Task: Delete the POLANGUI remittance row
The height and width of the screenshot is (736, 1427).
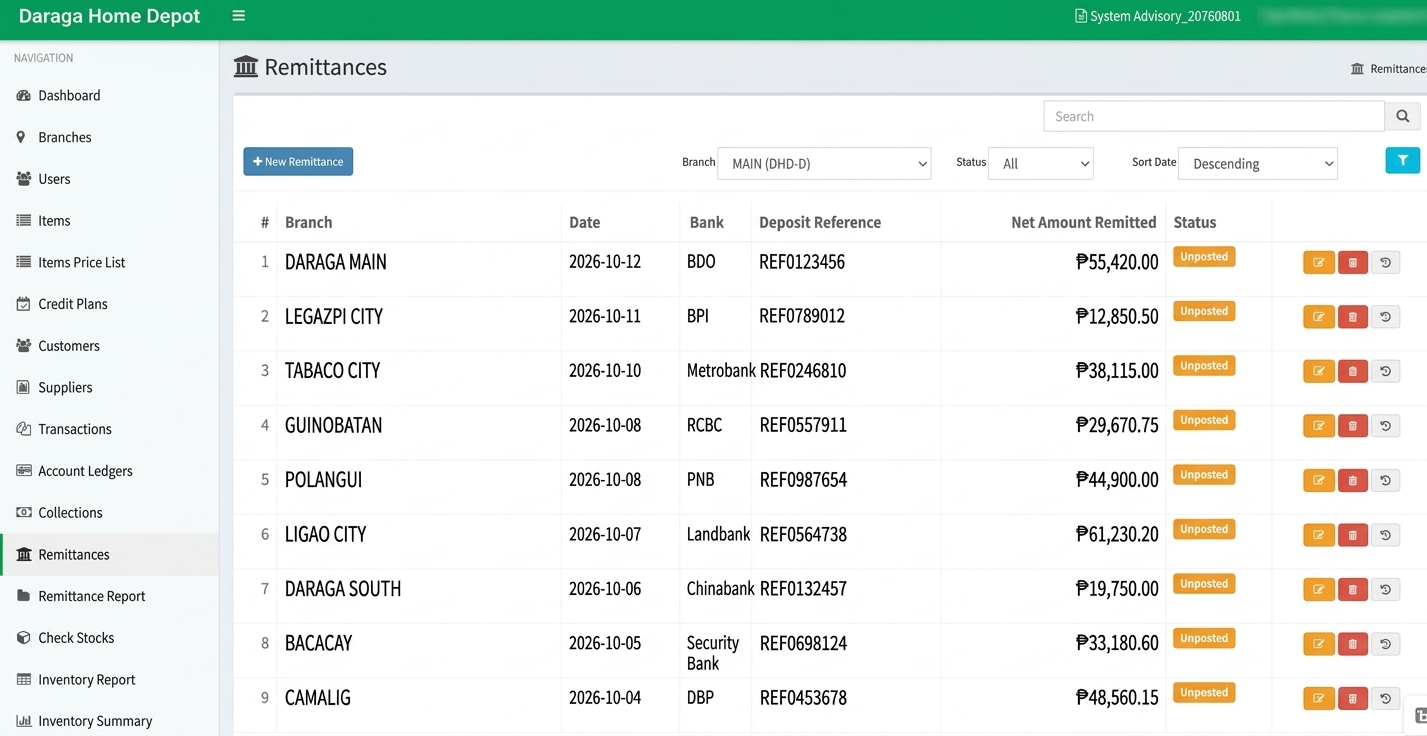Action: pyautogui.click(x=1353, y=480)
